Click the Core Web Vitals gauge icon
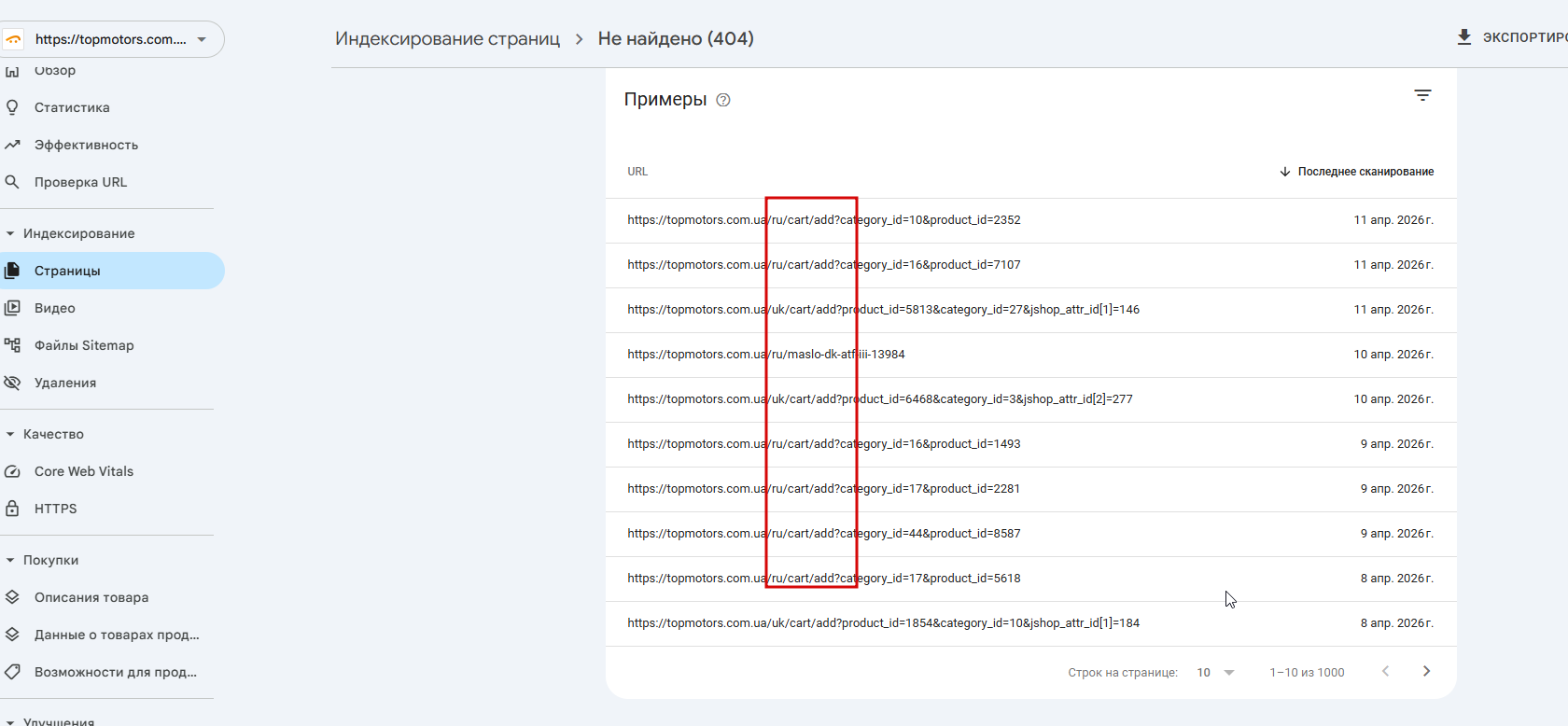This screenshot has width=1568, height=726. (x=12, y=471)
